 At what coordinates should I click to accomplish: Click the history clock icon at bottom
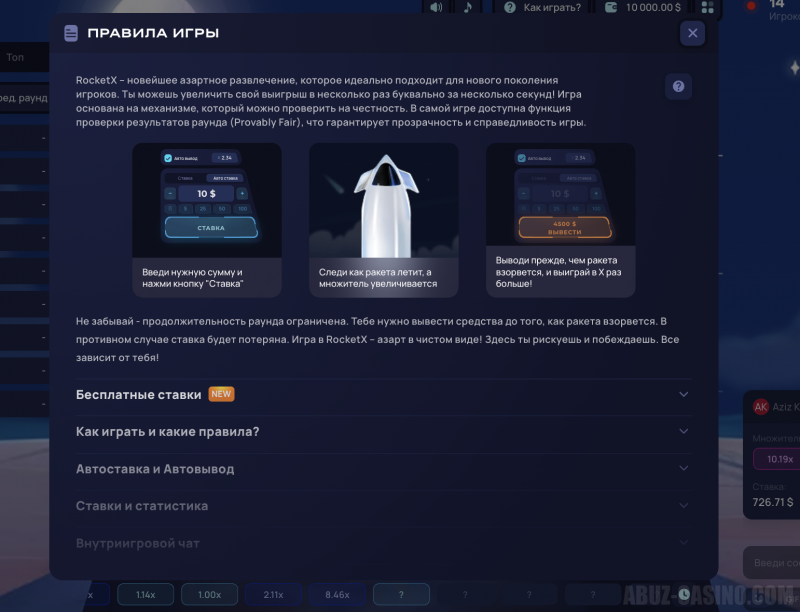tap(684, 594)
